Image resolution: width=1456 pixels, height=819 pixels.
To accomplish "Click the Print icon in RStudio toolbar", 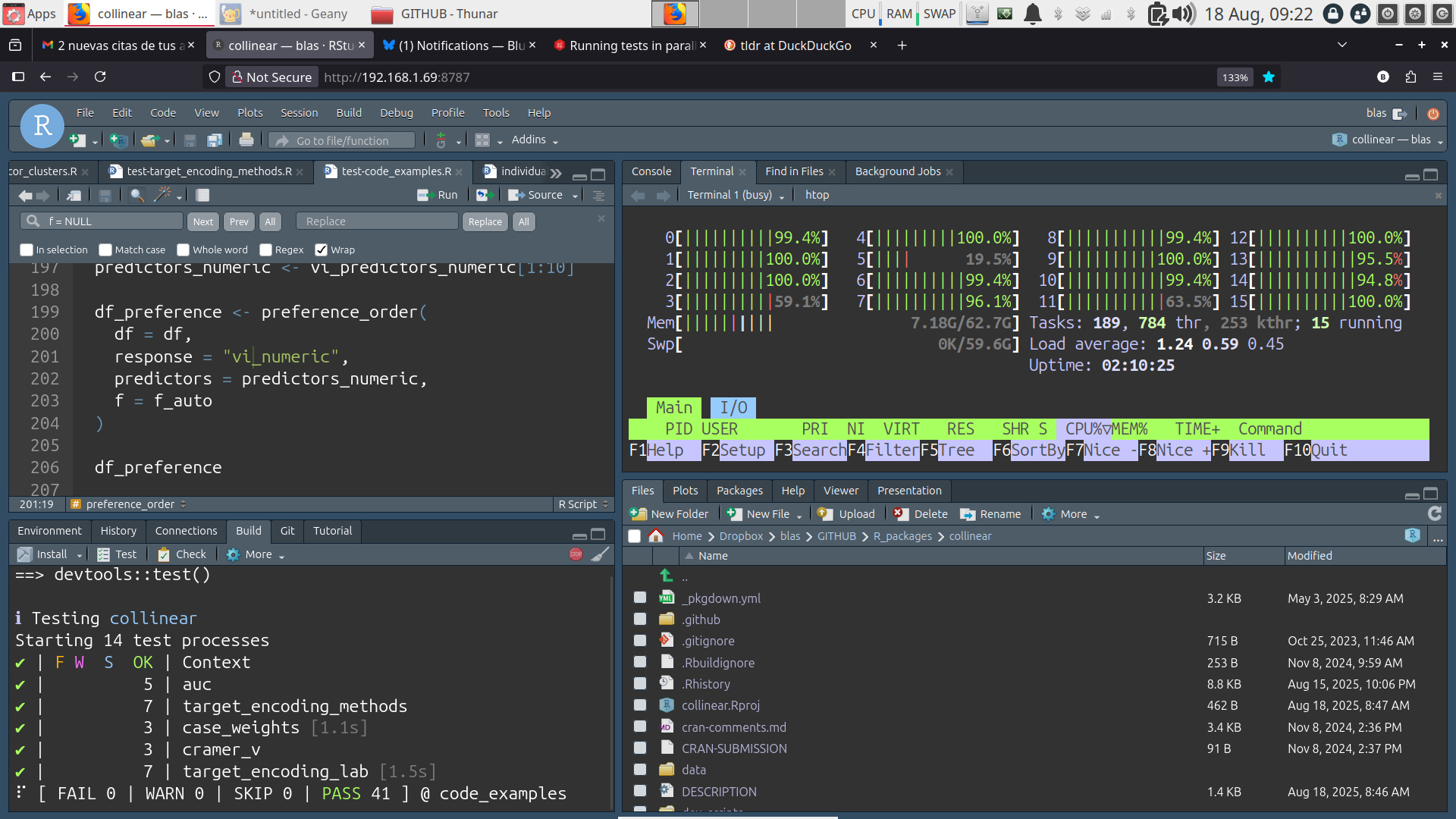I will 246,140.
